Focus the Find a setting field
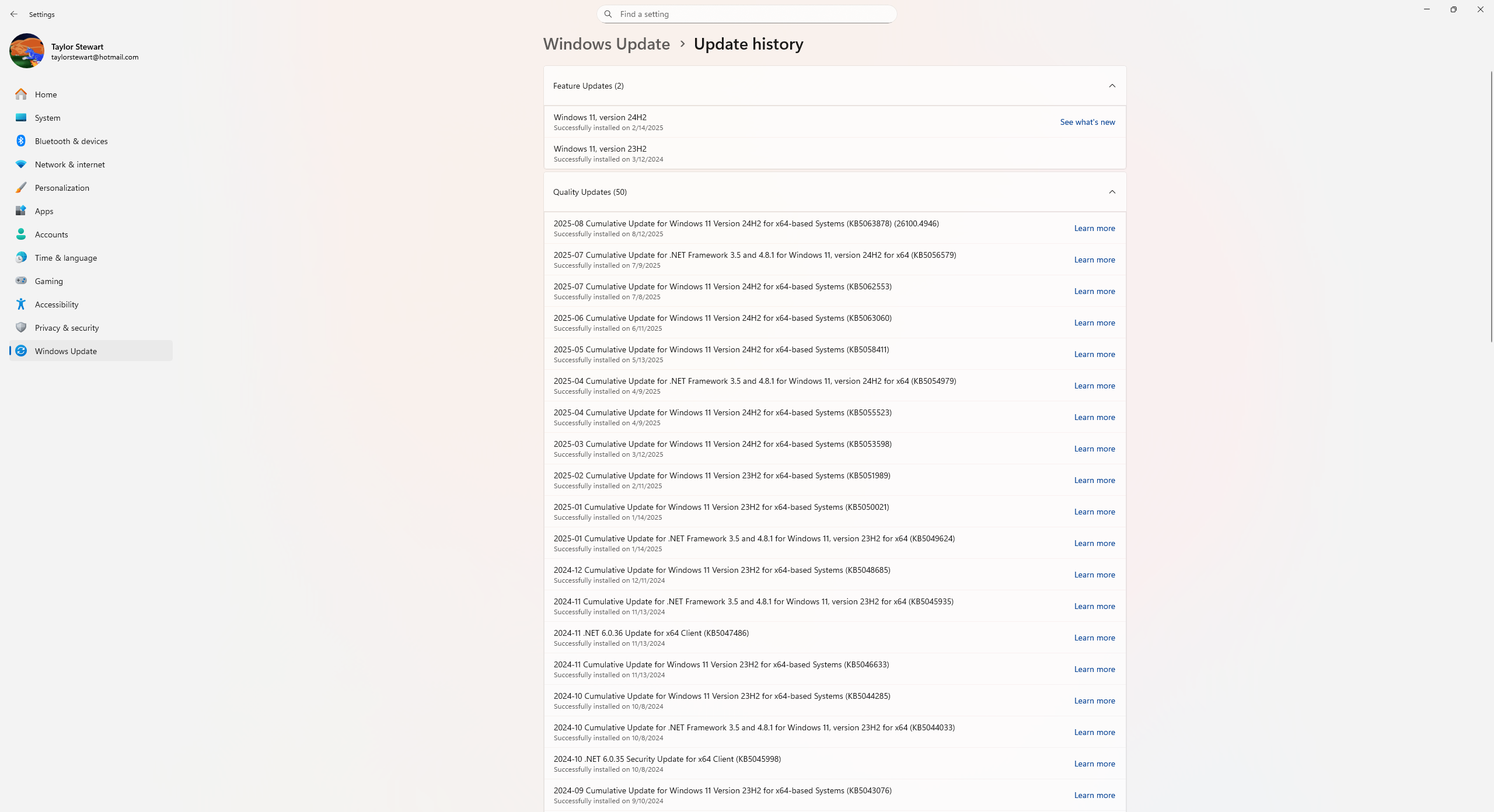1494x812 pixels. [753, 14]
